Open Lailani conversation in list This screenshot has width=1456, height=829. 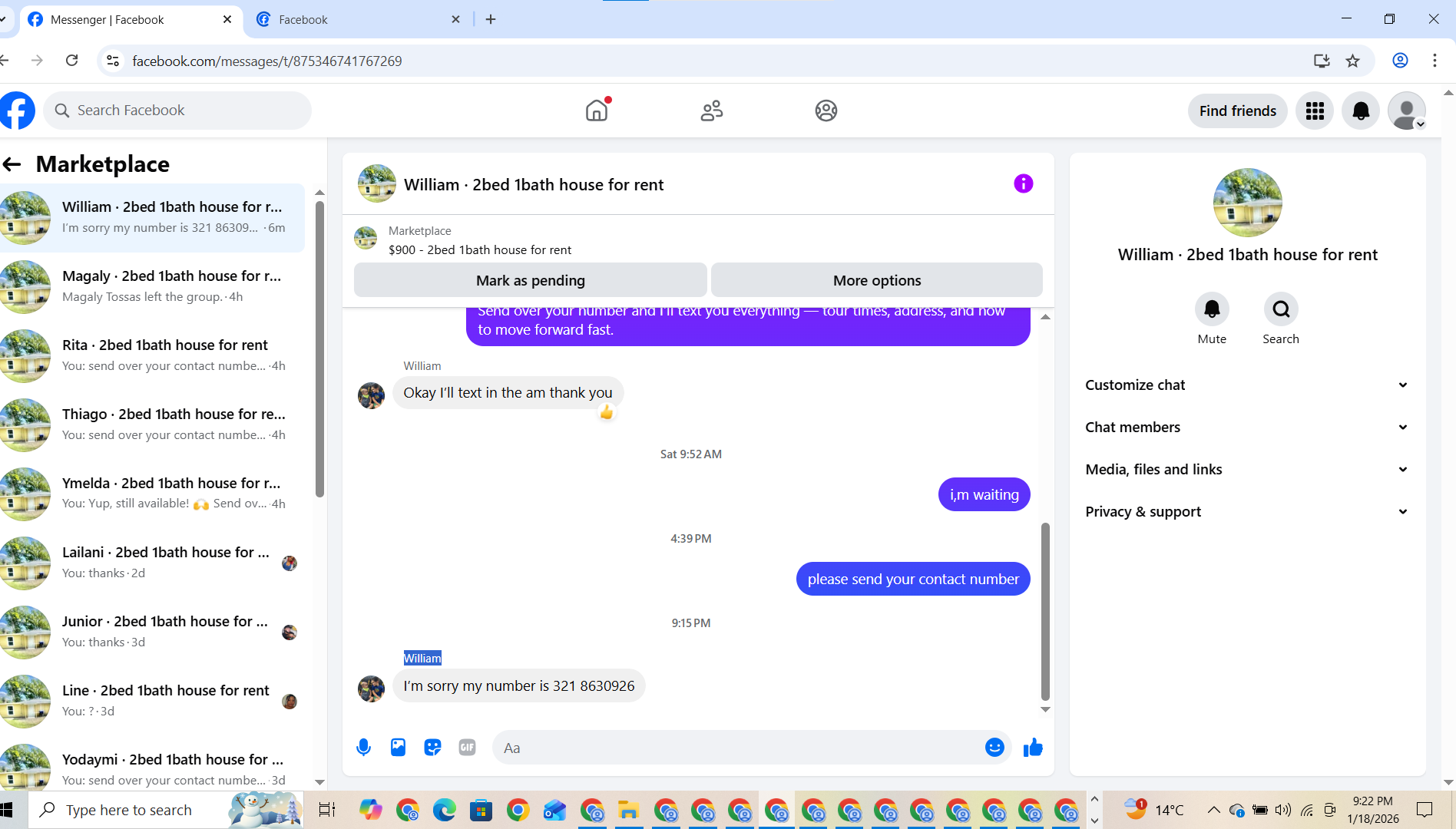[x=152, y=563]
